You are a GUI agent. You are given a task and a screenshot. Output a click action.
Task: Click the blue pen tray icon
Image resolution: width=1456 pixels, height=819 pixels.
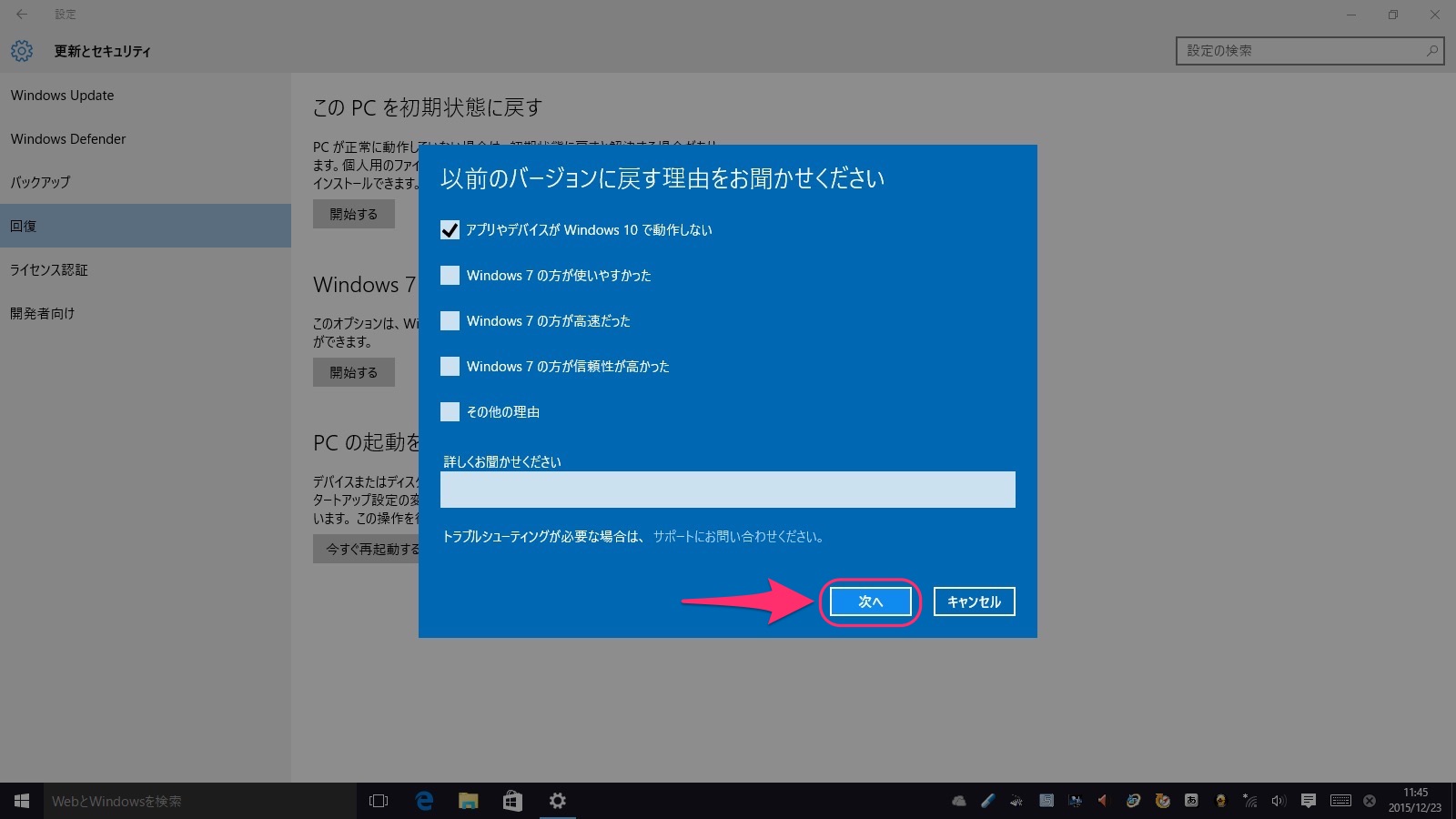click(x=988, y=801)
